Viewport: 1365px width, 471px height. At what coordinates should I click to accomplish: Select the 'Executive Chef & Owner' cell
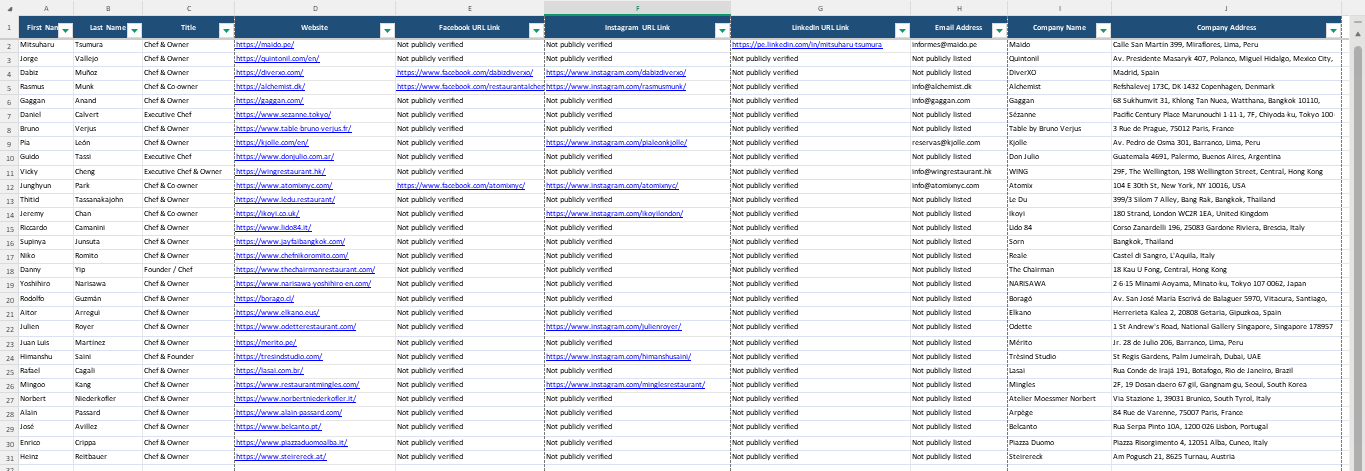tap(188, 171)
